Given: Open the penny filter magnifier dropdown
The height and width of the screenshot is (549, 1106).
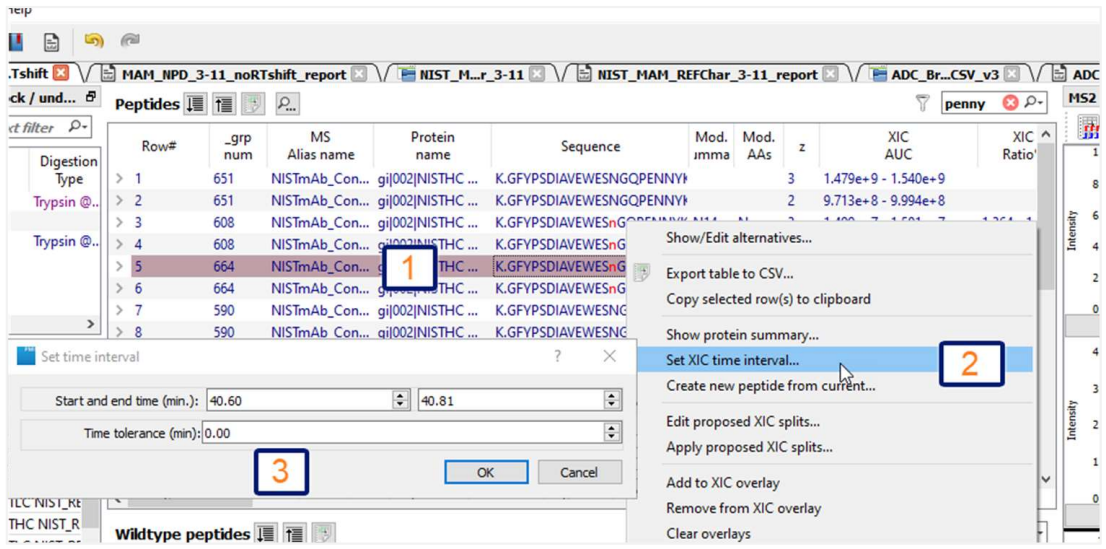Looking at the screenshot, I should tap(1031, 104).
